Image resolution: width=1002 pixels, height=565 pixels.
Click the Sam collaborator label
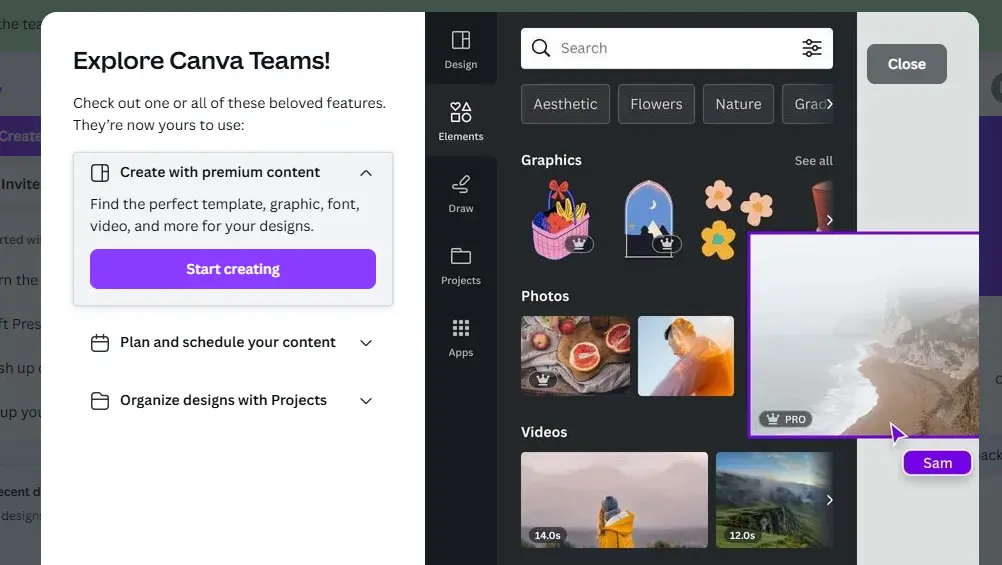click(937, 463)
